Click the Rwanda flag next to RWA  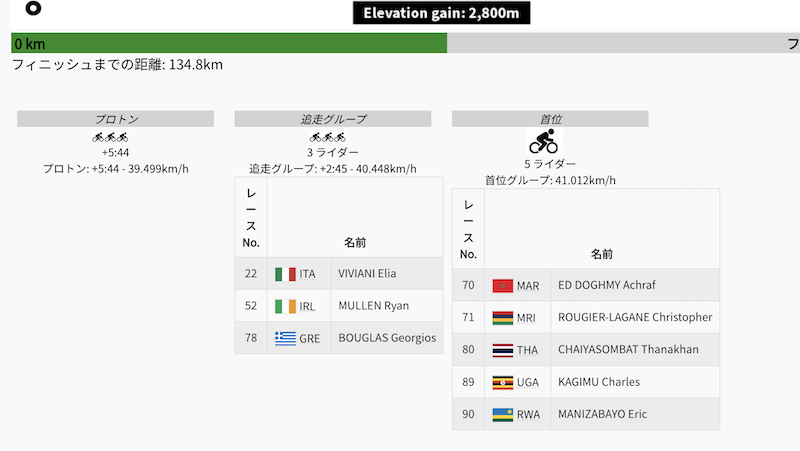pos(502,414)
